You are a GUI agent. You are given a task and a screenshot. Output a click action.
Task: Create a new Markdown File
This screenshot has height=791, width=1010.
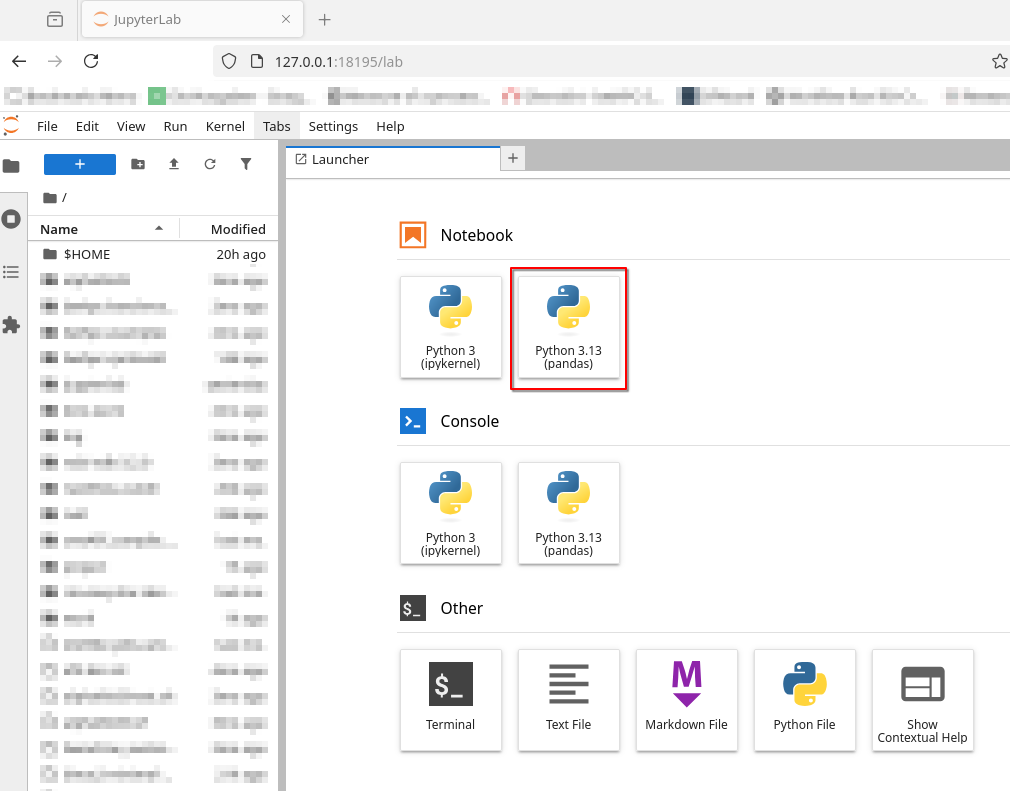[x=687, y=700]
